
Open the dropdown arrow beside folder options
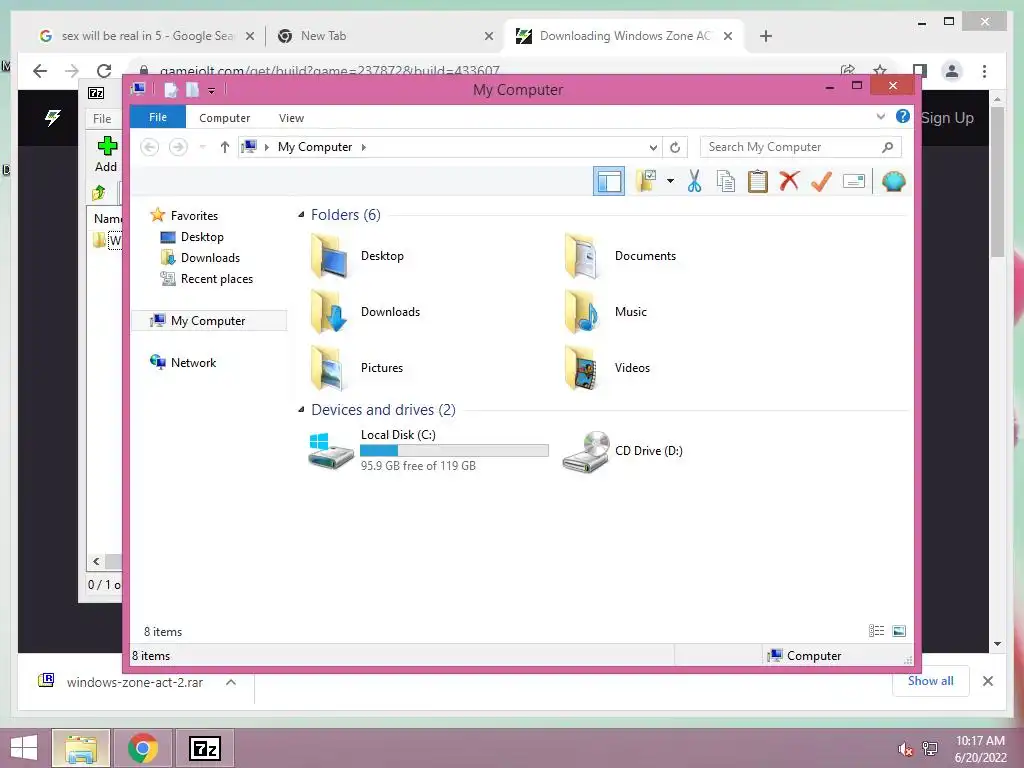(x=670, y=181)
